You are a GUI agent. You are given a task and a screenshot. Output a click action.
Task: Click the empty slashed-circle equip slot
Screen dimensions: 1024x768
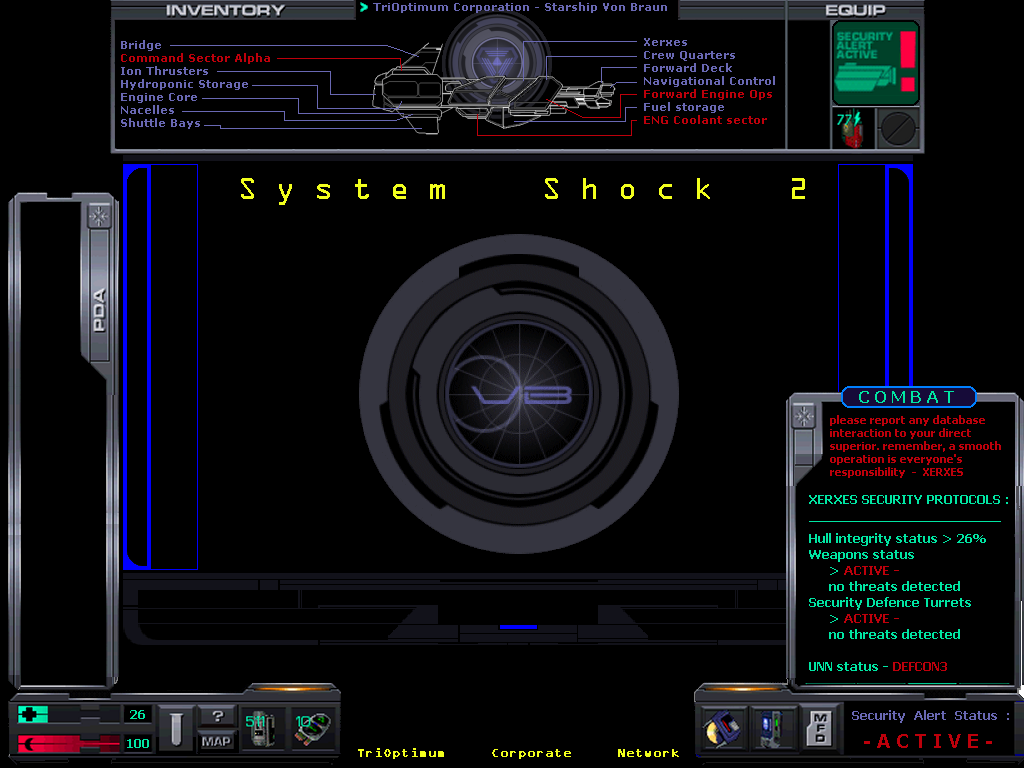tap(898, 129)
